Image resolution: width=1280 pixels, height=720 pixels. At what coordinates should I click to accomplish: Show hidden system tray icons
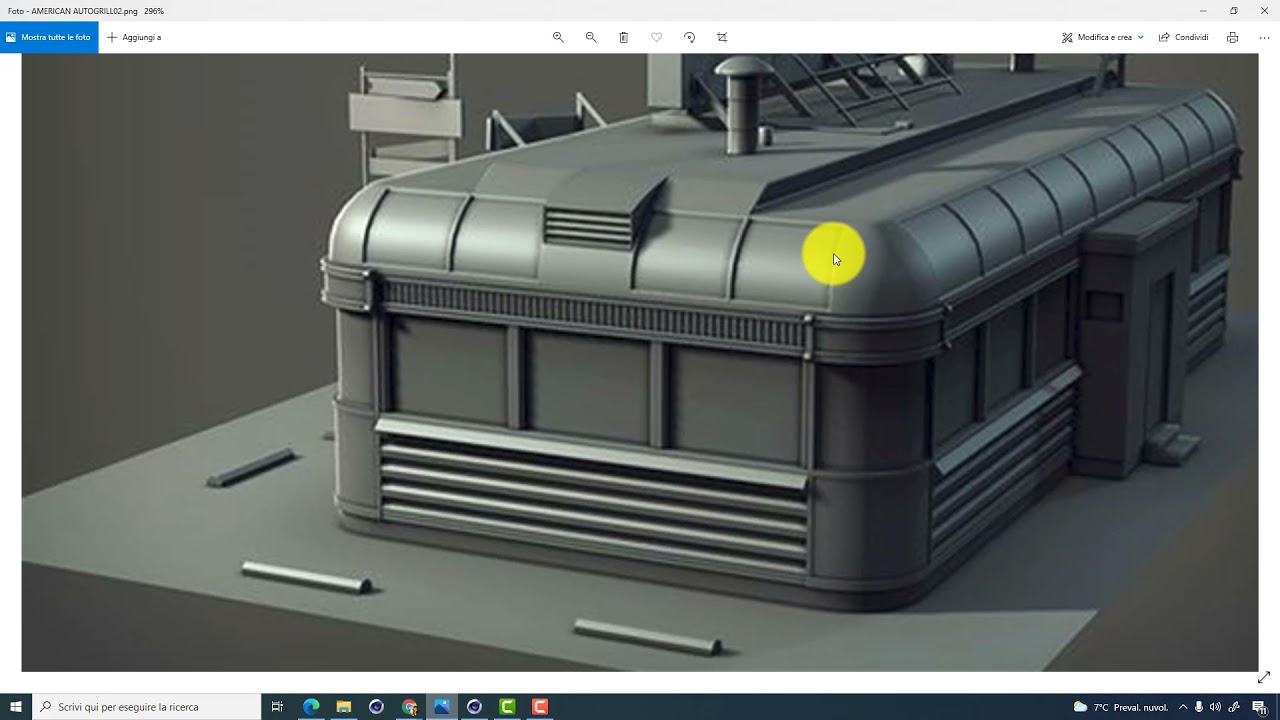(x=1183, y=707)
